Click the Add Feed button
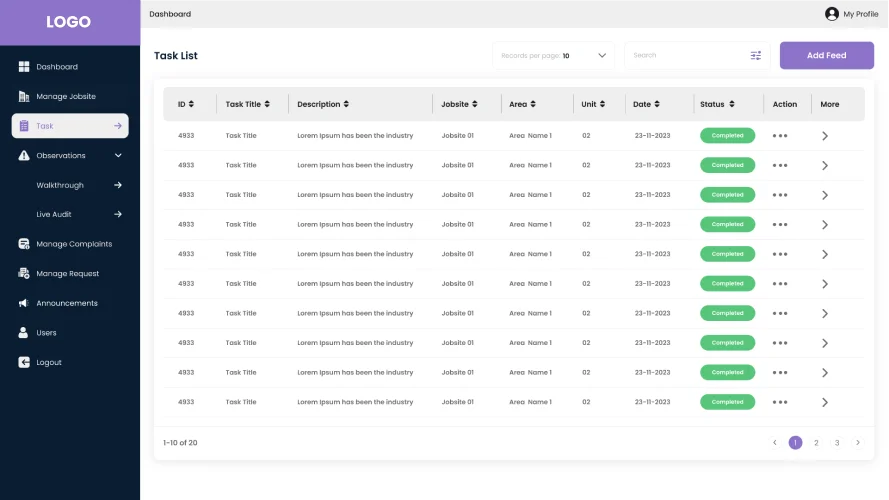Image resolution: width=889 pixels, height=500 pixels. point(826,56)
